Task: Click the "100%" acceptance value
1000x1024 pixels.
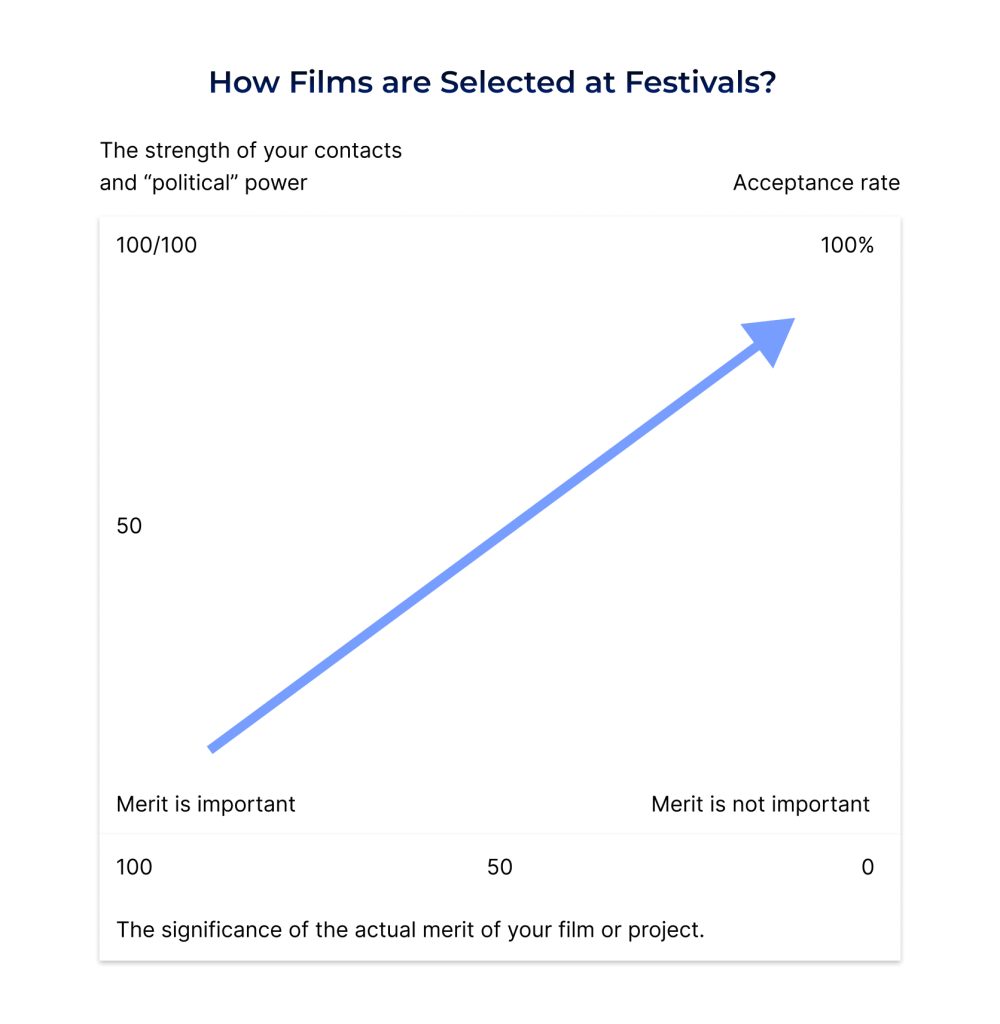Action: [x=847, y=245]
